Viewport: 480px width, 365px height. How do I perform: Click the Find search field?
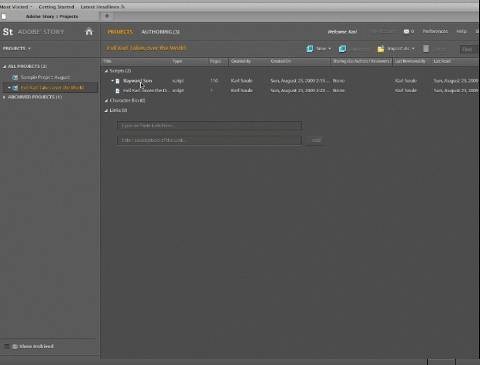[468, 49]
